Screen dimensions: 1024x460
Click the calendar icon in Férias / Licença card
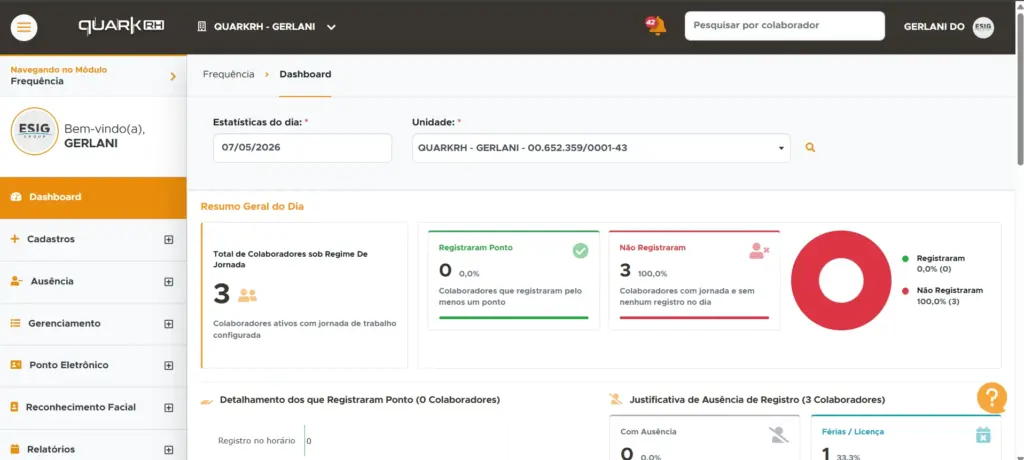[983, 435]
